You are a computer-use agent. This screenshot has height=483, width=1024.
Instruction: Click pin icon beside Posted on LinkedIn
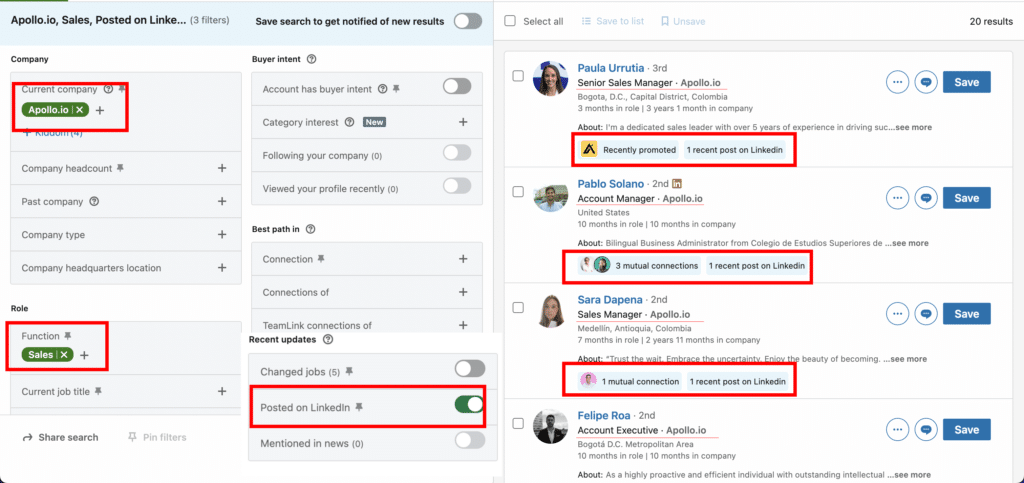tap(359, 407)
